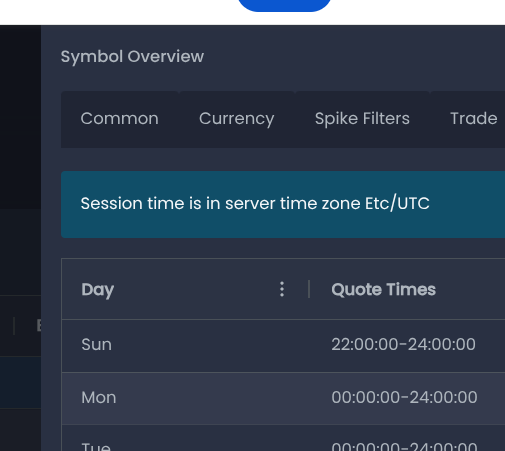Click the divider between Day and Quote Times
This screenshot has height=451, width=505.
coord(309,289)
